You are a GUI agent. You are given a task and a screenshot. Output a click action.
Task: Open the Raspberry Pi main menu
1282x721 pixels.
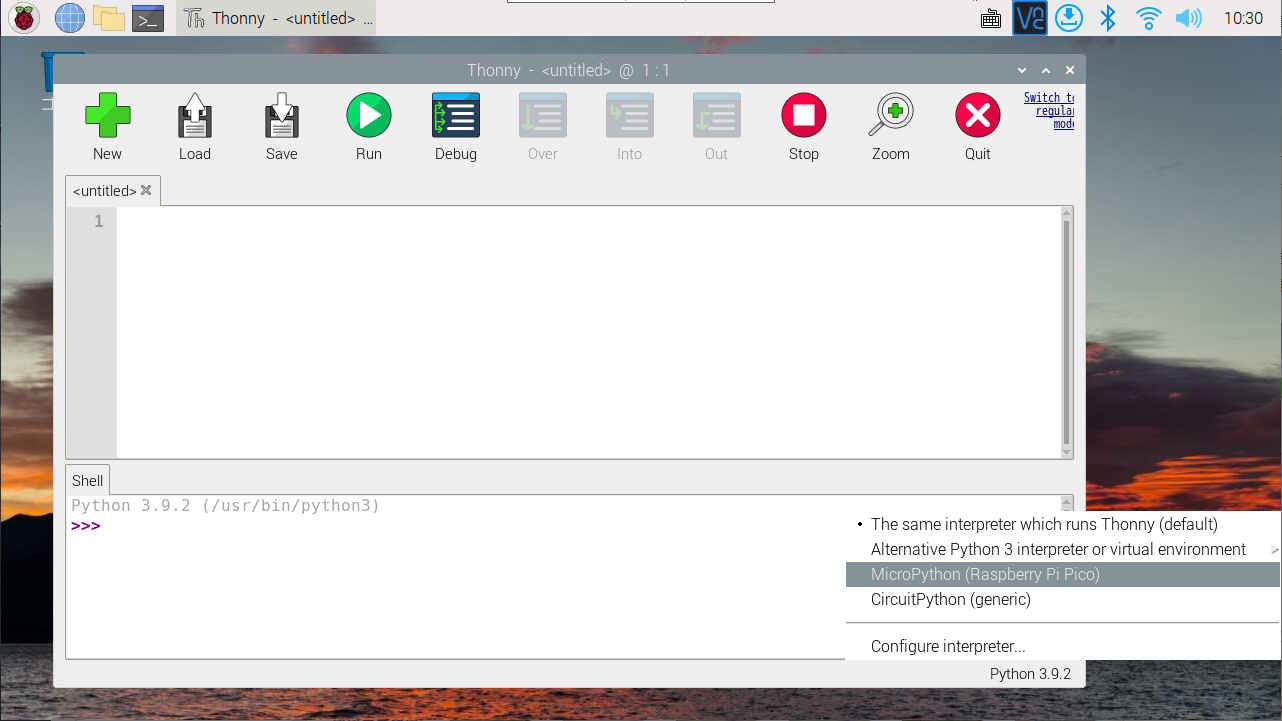pyautogui.click(x=24, y=18)
